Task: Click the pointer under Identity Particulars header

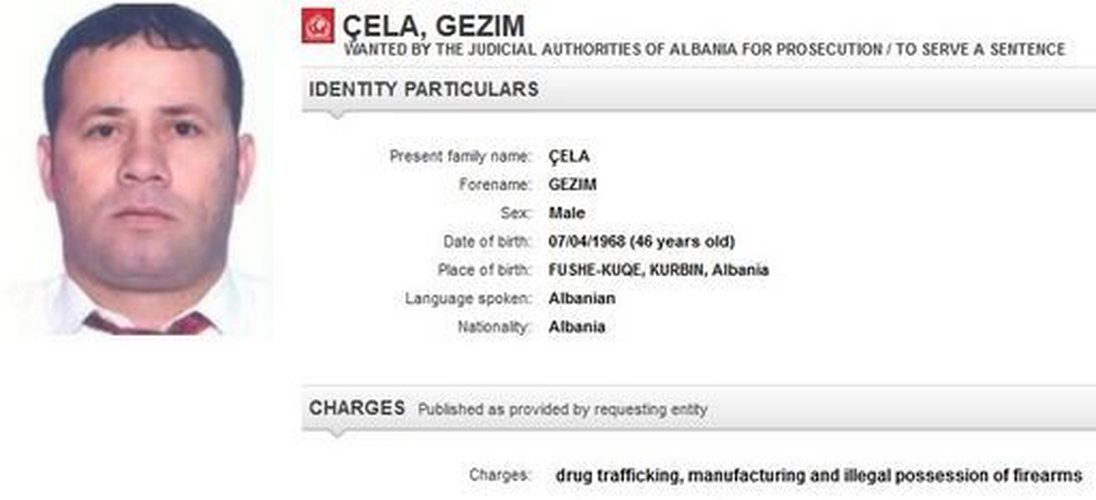Action: pyautogui.click(x=337, y=114)
